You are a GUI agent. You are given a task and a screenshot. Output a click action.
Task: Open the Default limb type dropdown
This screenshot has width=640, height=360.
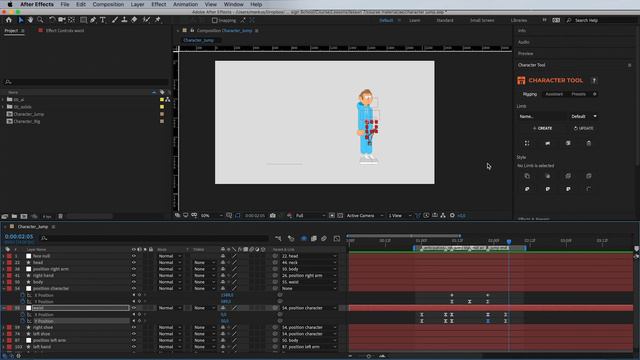point(584,116)
